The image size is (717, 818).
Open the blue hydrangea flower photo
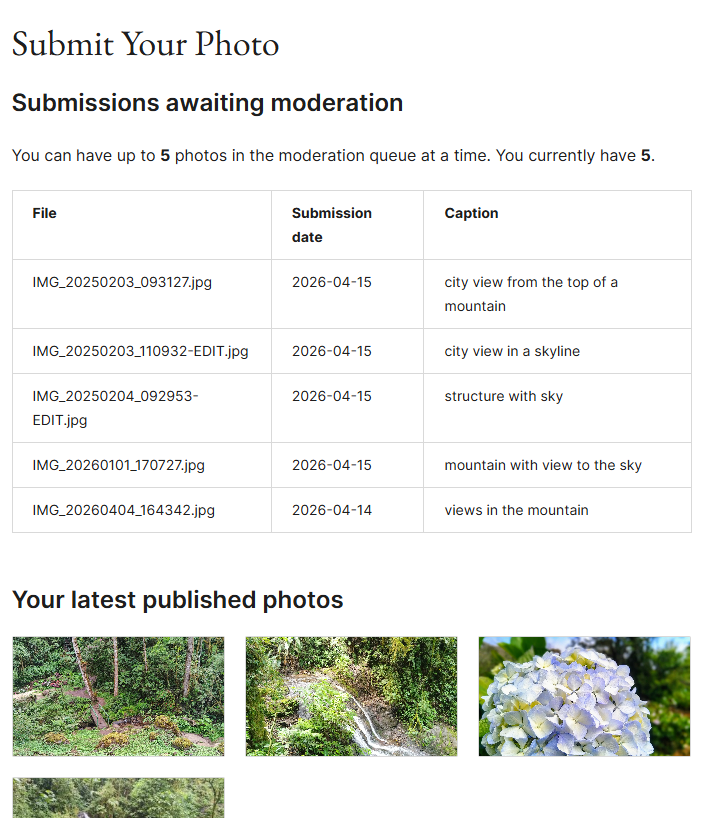click(x=584, y=696)
